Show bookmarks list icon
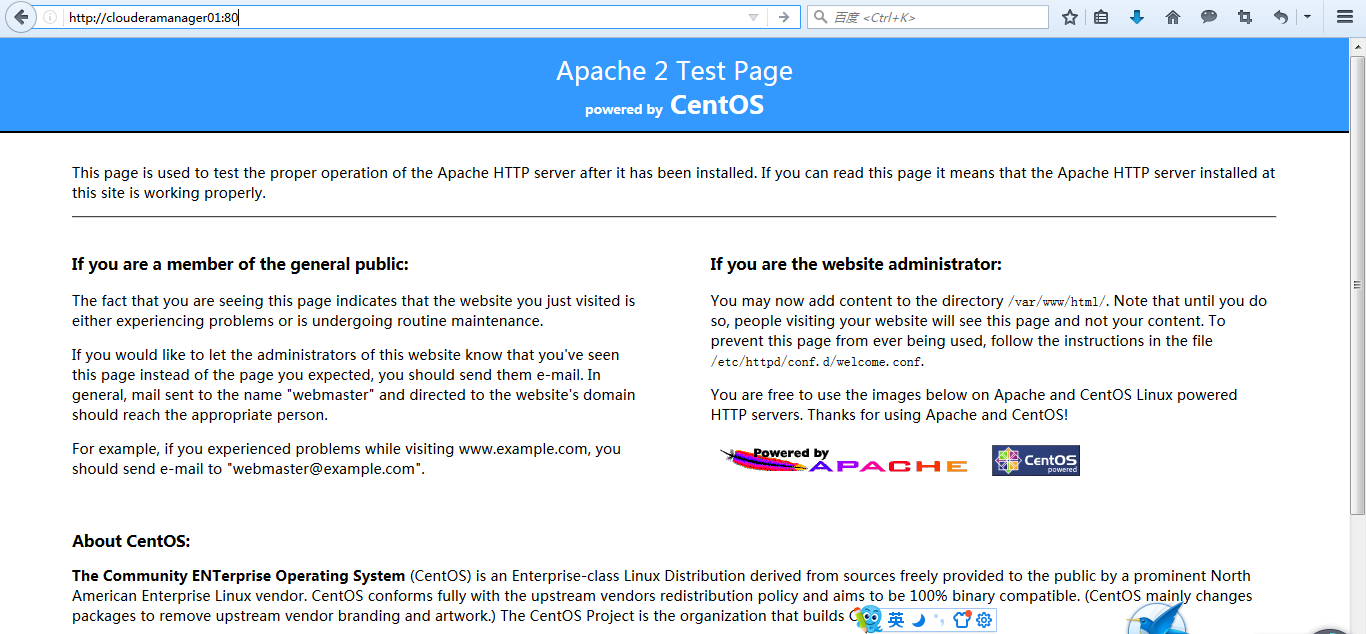The image size is (1366, 634). pos(1101,17)
